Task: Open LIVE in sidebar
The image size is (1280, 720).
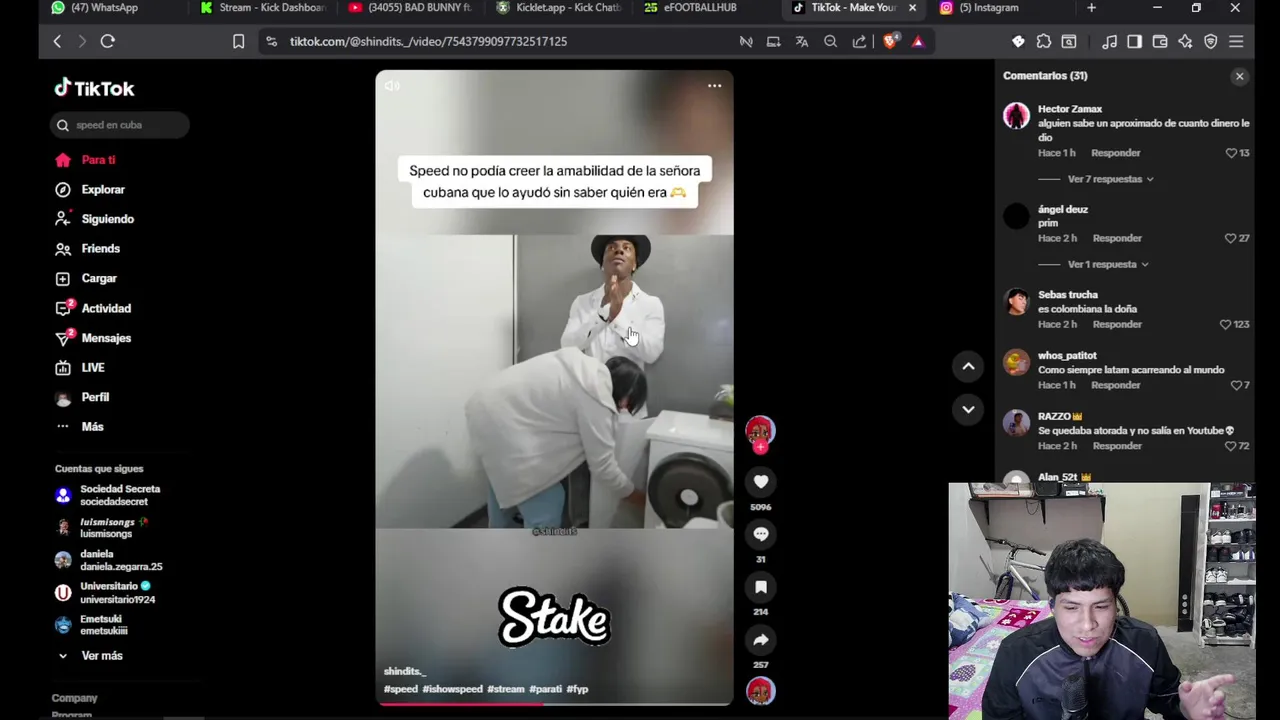Action: pos(92,368)
